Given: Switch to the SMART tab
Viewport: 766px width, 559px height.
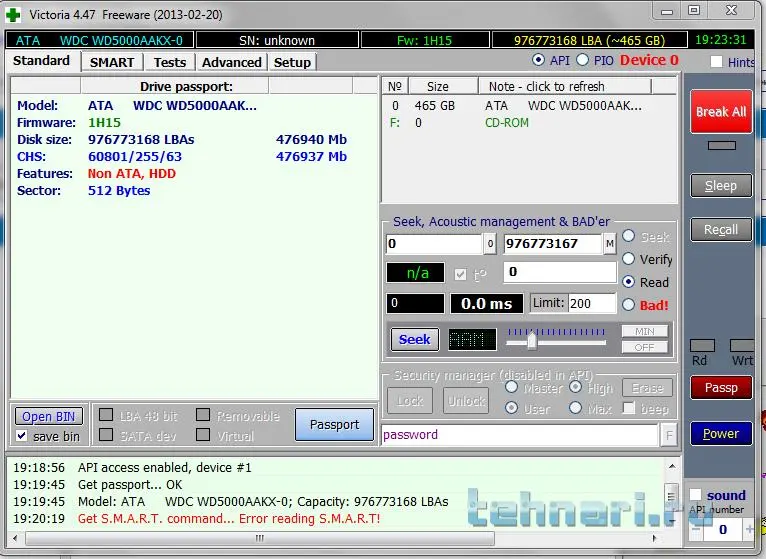Looking at the screenshot, I should (112, 62).
